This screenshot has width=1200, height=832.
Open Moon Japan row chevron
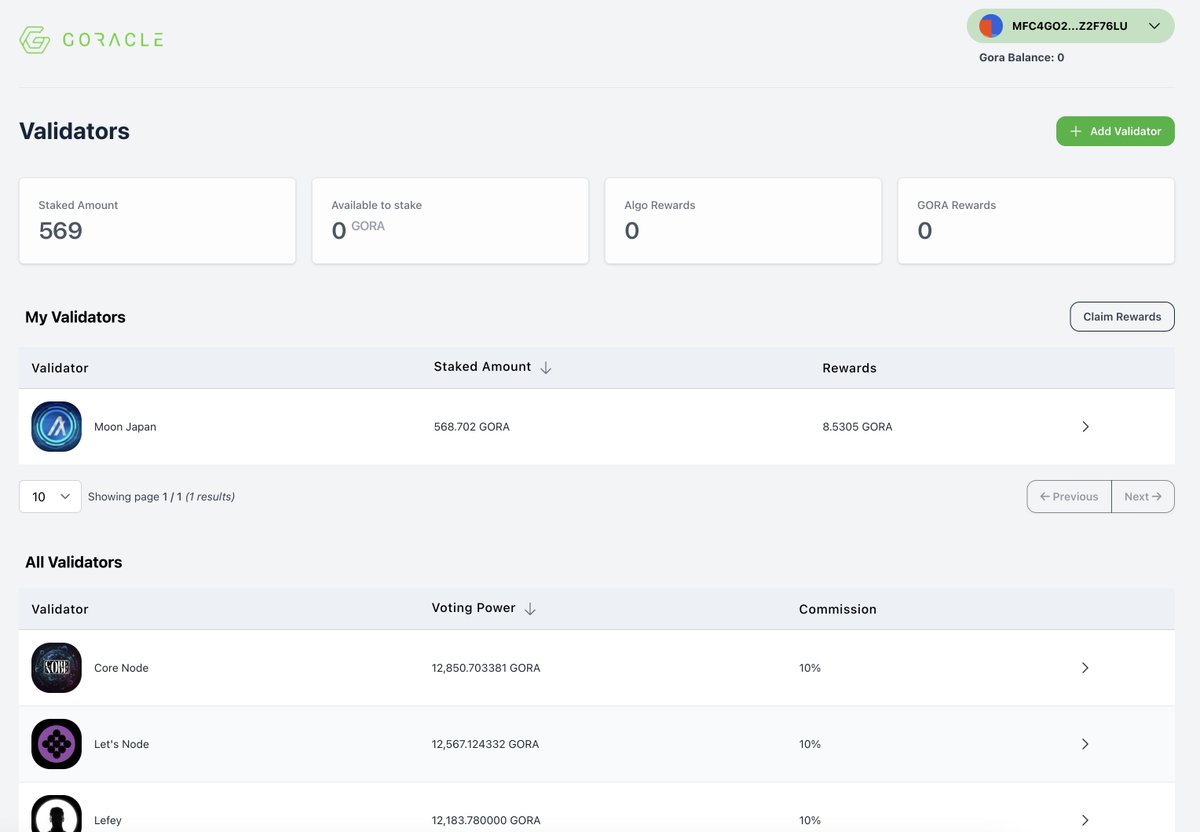click(x=1086, y=427)
